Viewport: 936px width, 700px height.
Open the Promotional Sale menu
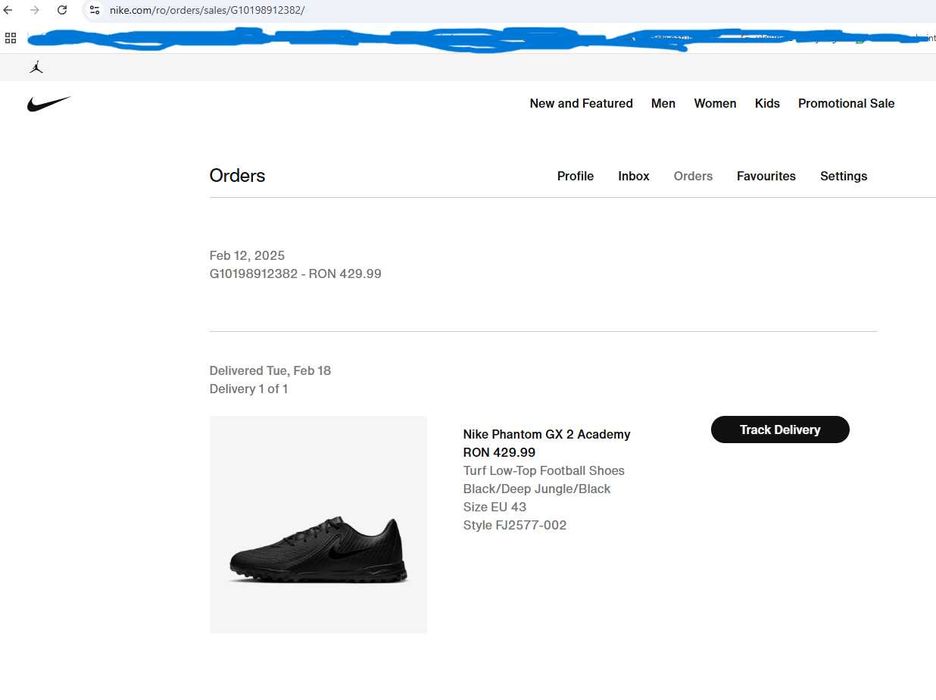pos(846,103)
